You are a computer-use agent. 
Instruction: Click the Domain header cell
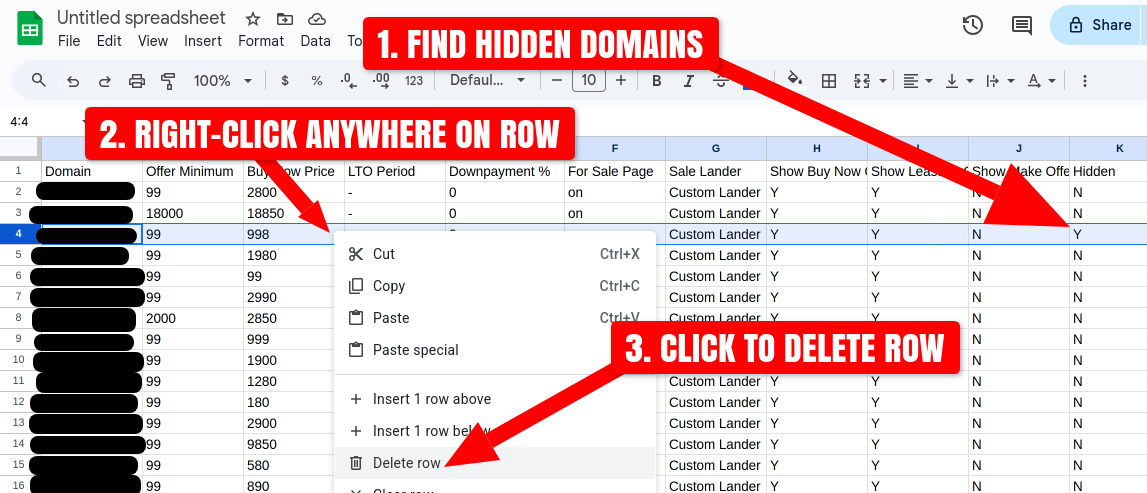pos(92,171)
